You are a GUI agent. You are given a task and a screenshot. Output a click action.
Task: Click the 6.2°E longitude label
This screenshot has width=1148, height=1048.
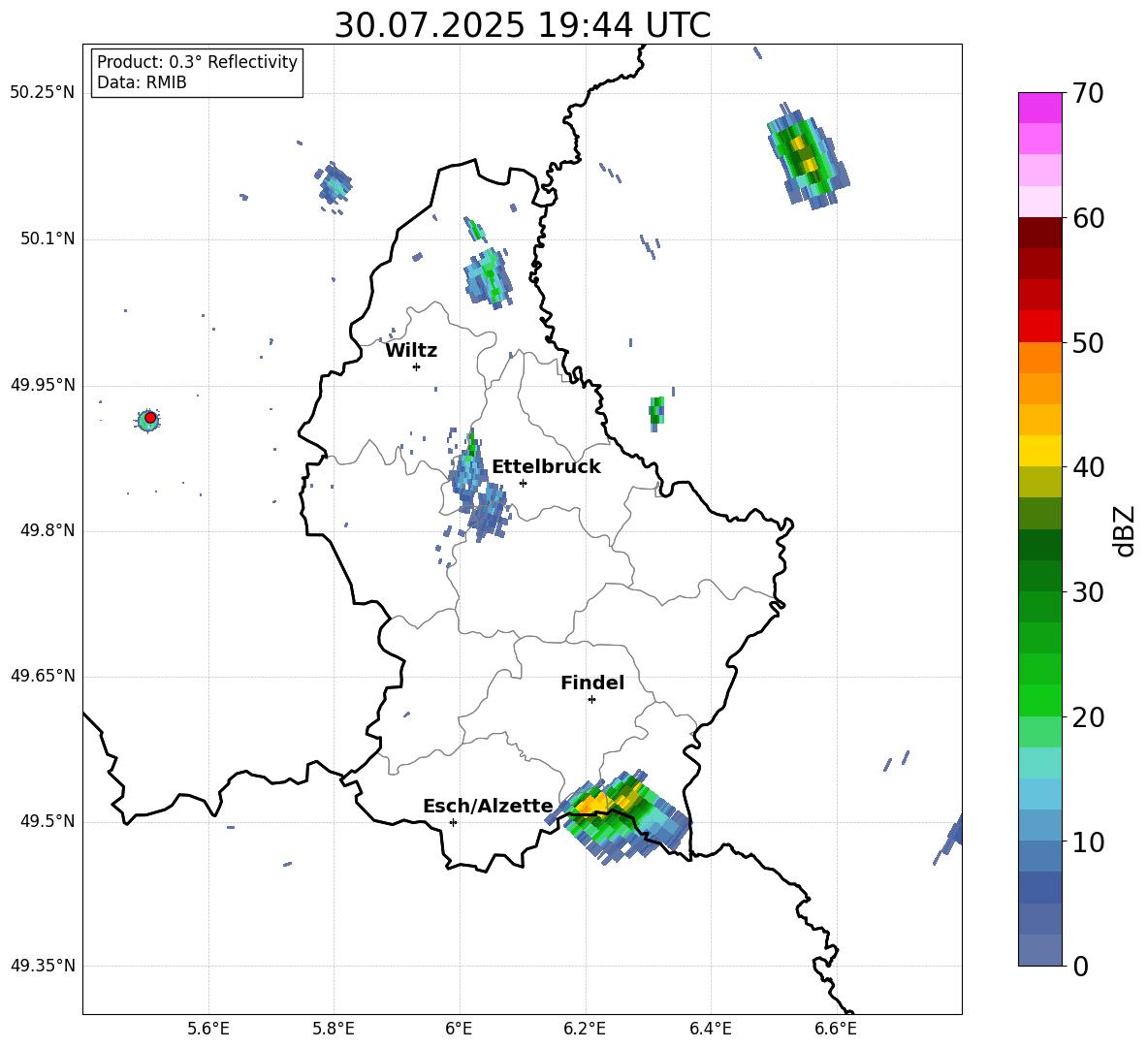[x=585, y=1029]
